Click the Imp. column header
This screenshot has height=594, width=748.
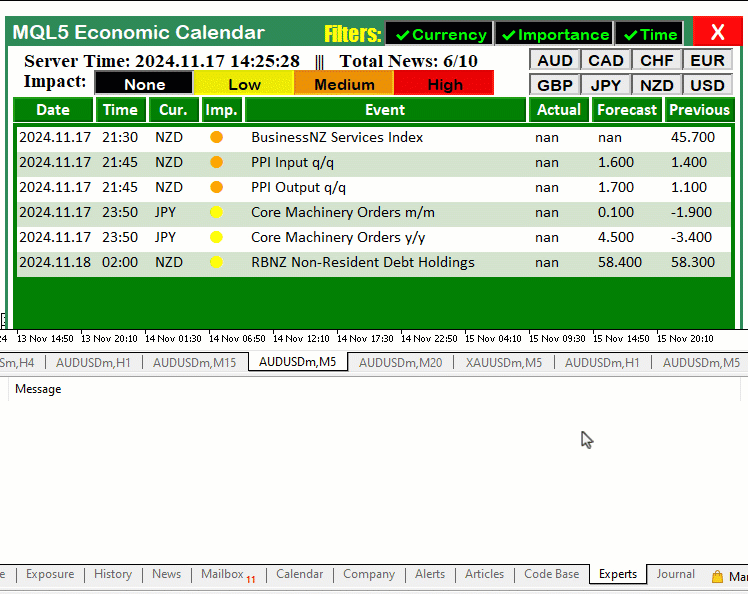pyautogui.click(x=222, y=110)
